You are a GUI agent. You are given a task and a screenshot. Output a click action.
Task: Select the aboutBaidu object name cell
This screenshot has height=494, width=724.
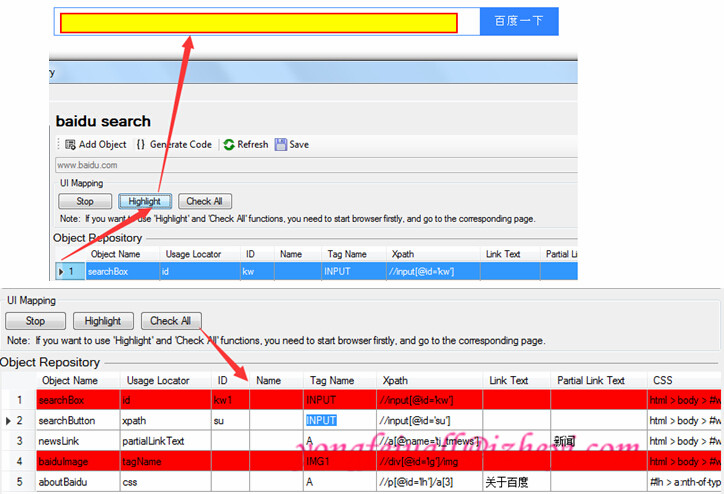78,482
